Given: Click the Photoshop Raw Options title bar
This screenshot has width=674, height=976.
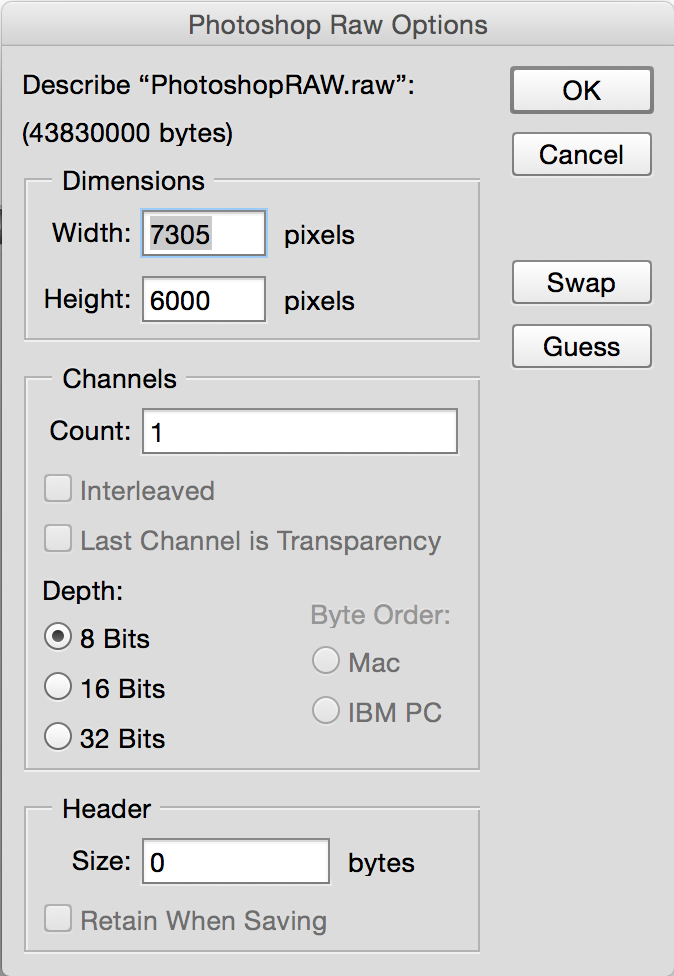Looking at the screenshot, I should [x=337, y=25].
